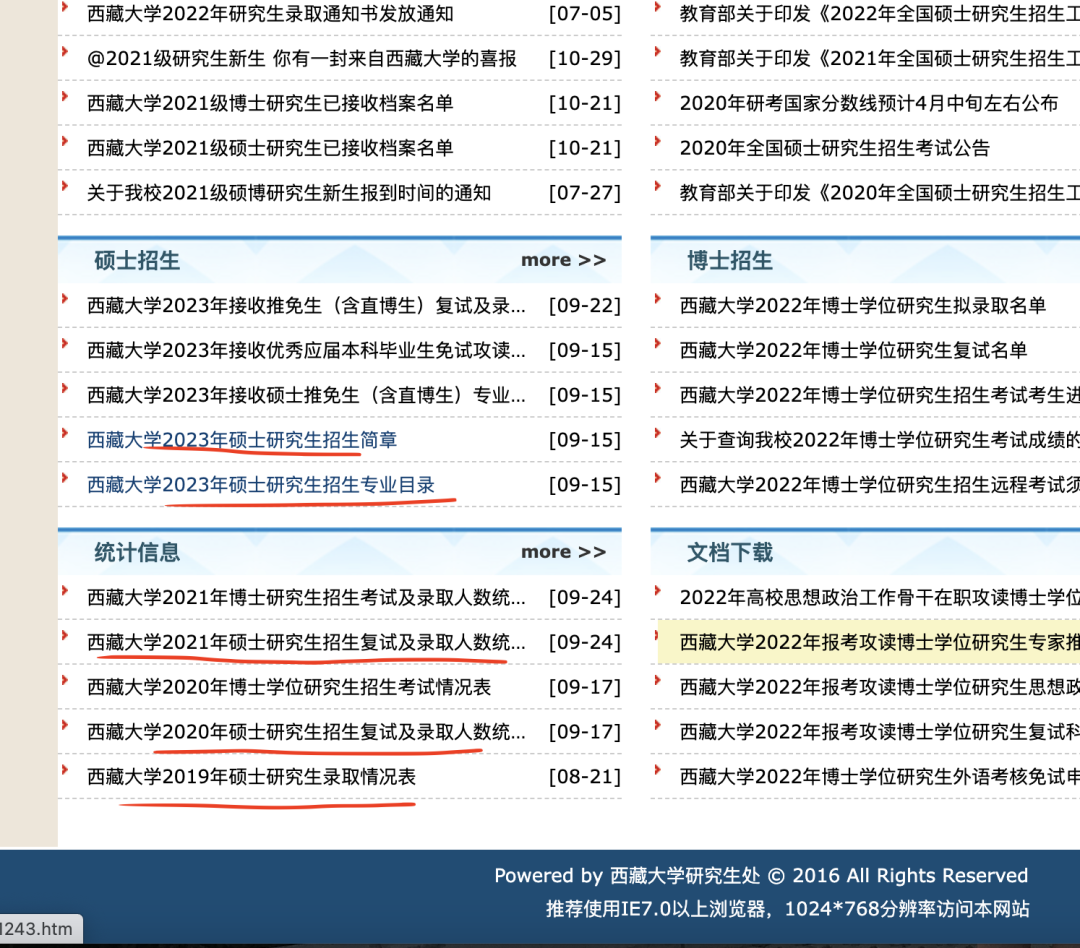Click date [08-21] beside 2019年硕士录取情况表

click(585, 776)
